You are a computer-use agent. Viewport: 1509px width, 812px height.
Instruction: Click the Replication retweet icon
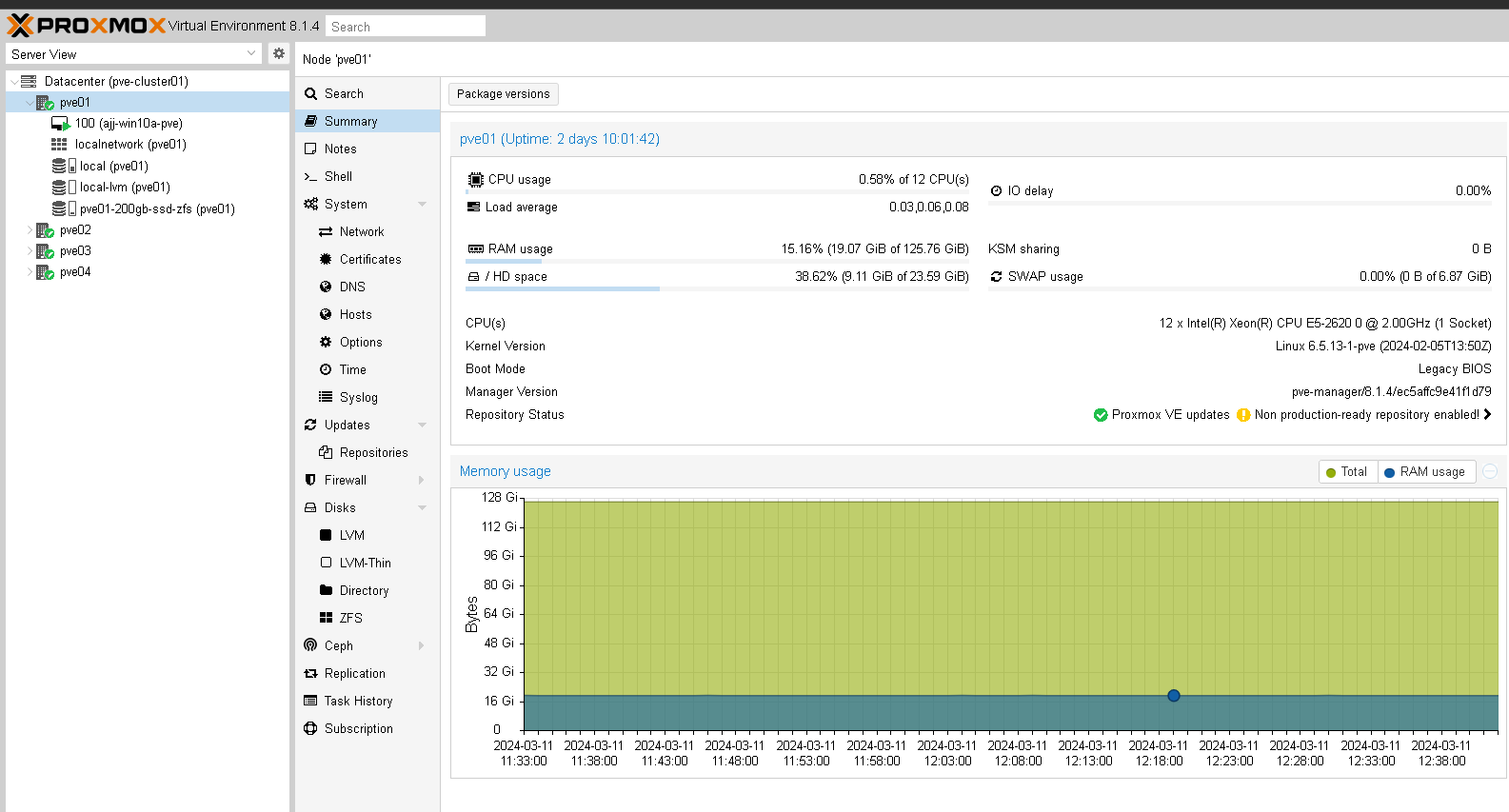pyautogui.click(x=310, y=673)
